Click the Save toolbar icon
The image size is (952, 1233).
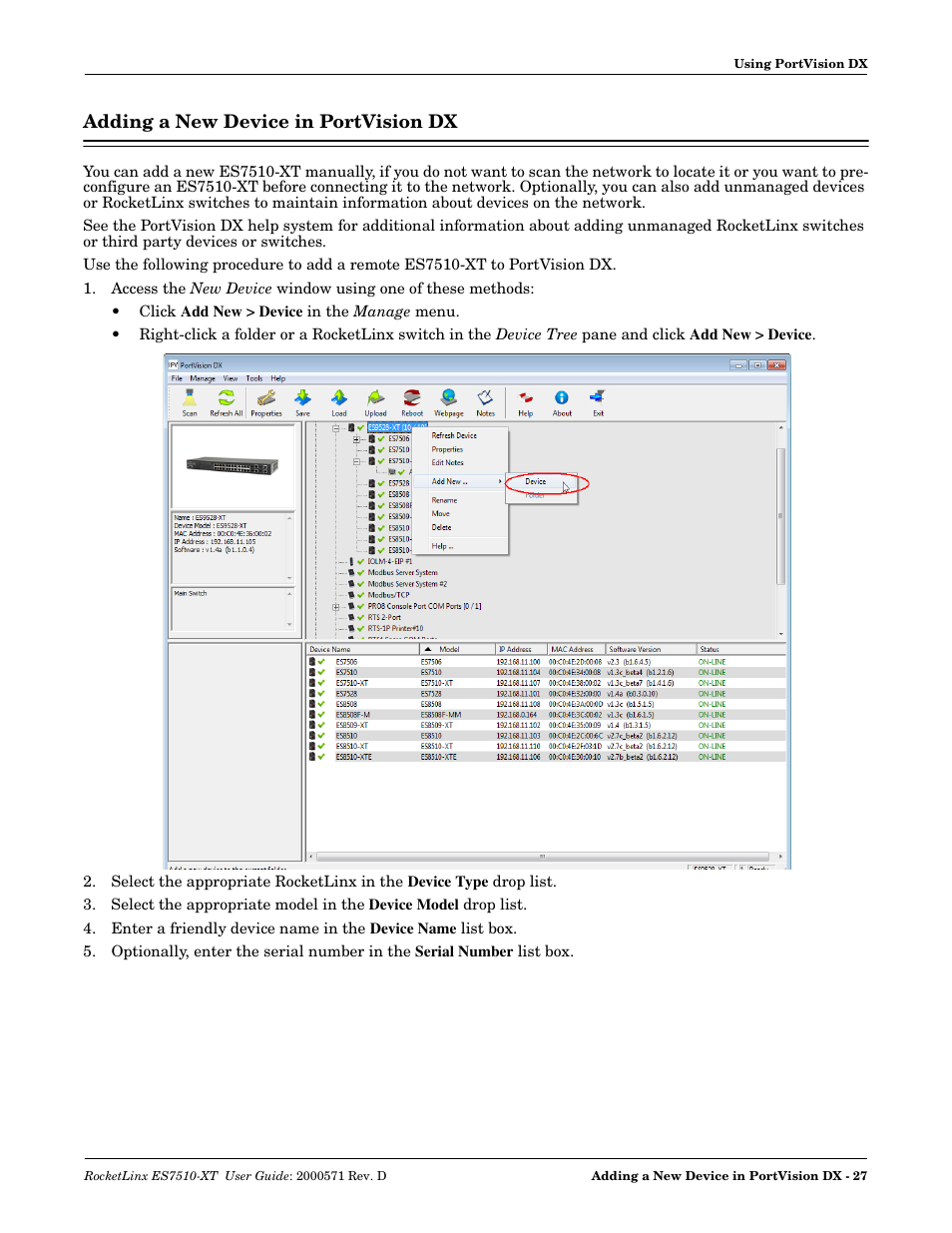pos(302,403)
